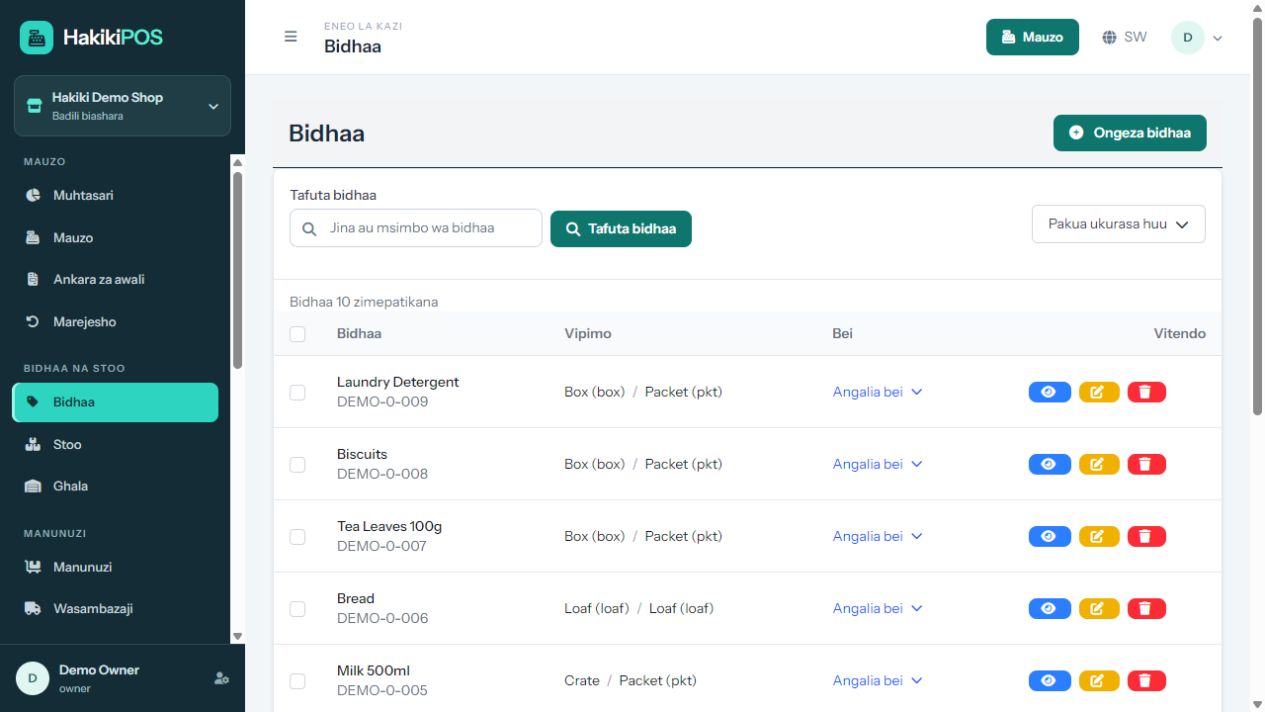Open Wasambazaji in the sidebar

115,608
